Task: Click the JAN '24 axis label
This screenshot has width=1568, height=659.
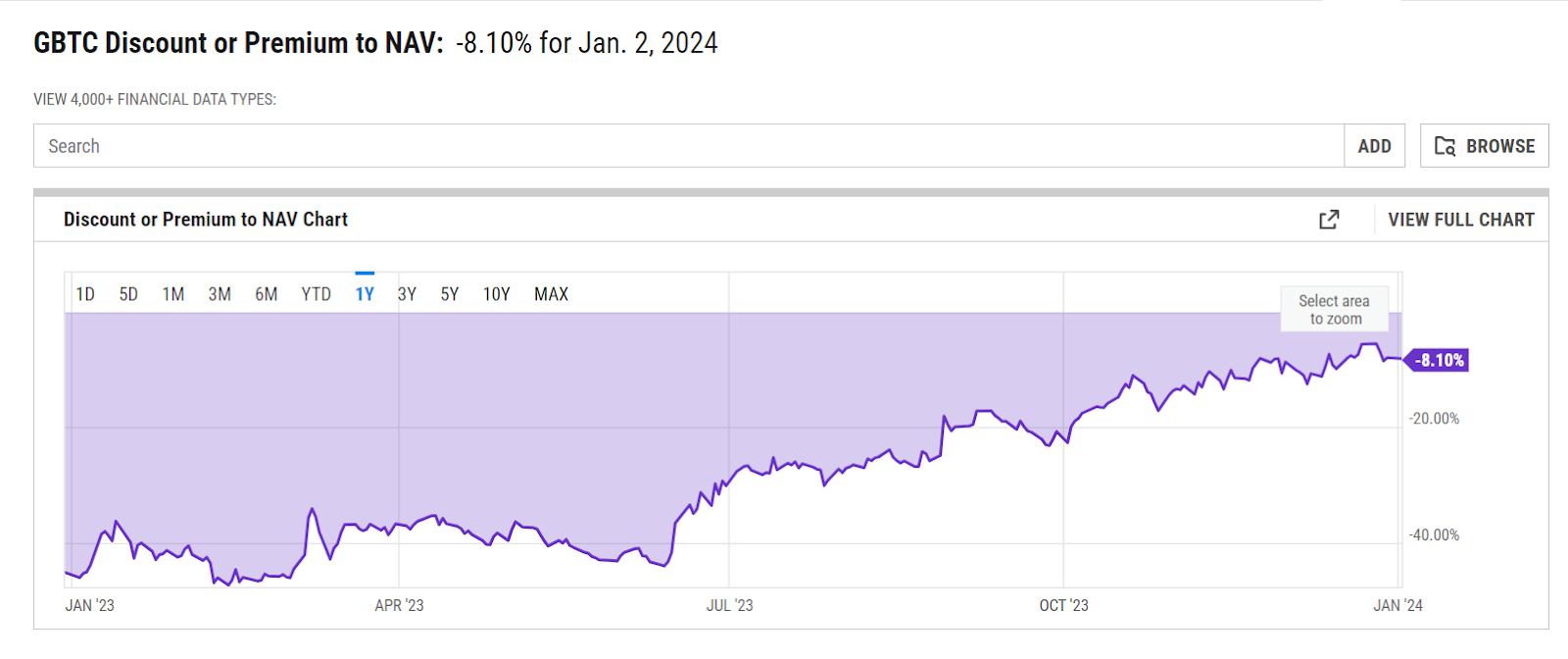Action: [1397, 606]
